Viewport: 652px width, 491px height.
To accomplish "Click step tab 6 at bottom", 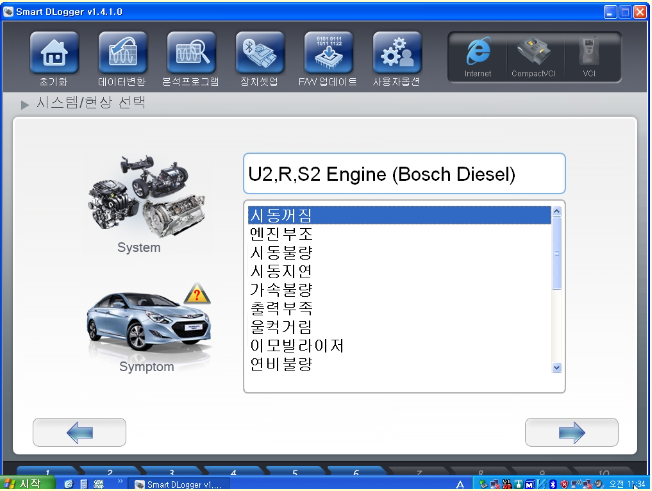I will [356, 471].
